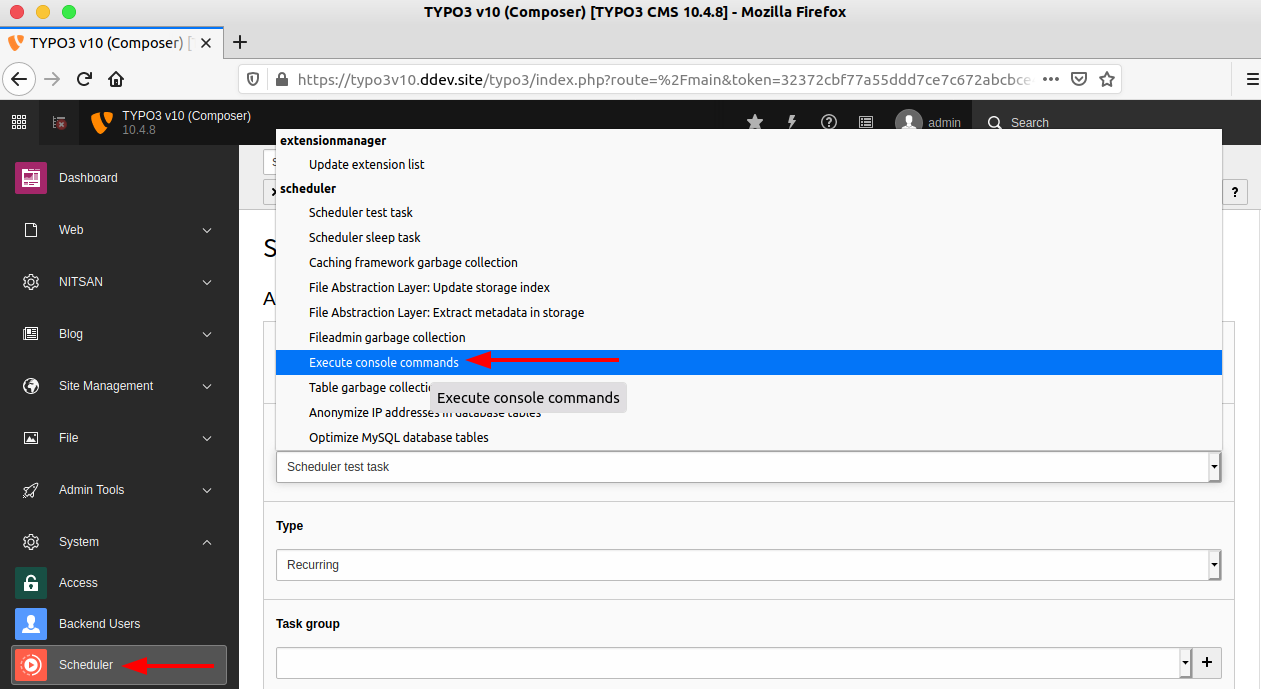Viewport: 1261px width, 689px height.
Task: Click the plus button beside Task group
Action: tap(1206, 662)
